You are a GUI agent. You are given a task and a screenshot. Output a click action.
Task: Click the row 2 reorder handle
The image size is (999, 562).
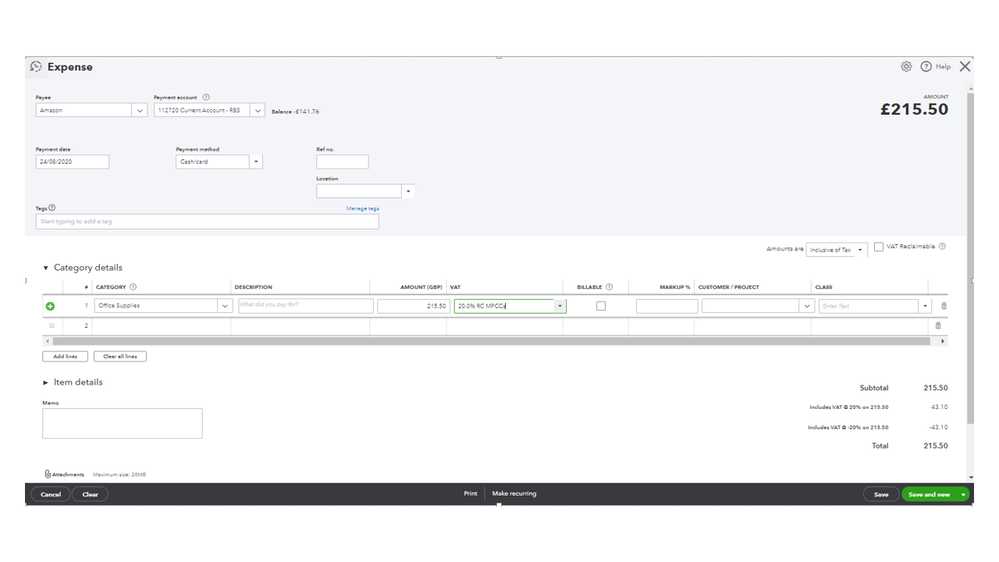pos(52,326)
